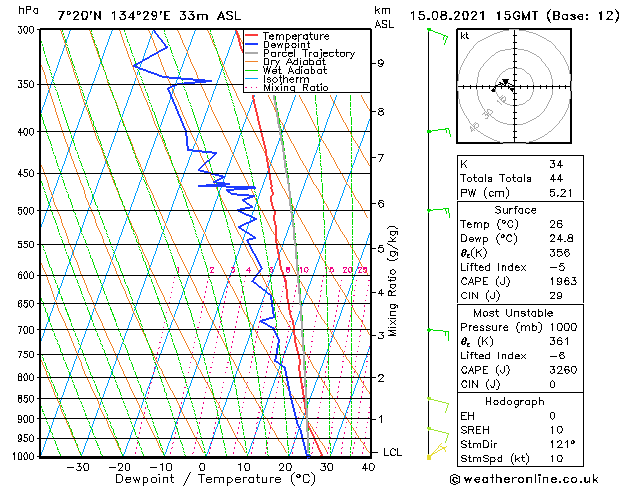Click the 700 hPa pressure axis label

tap(28, 330)
